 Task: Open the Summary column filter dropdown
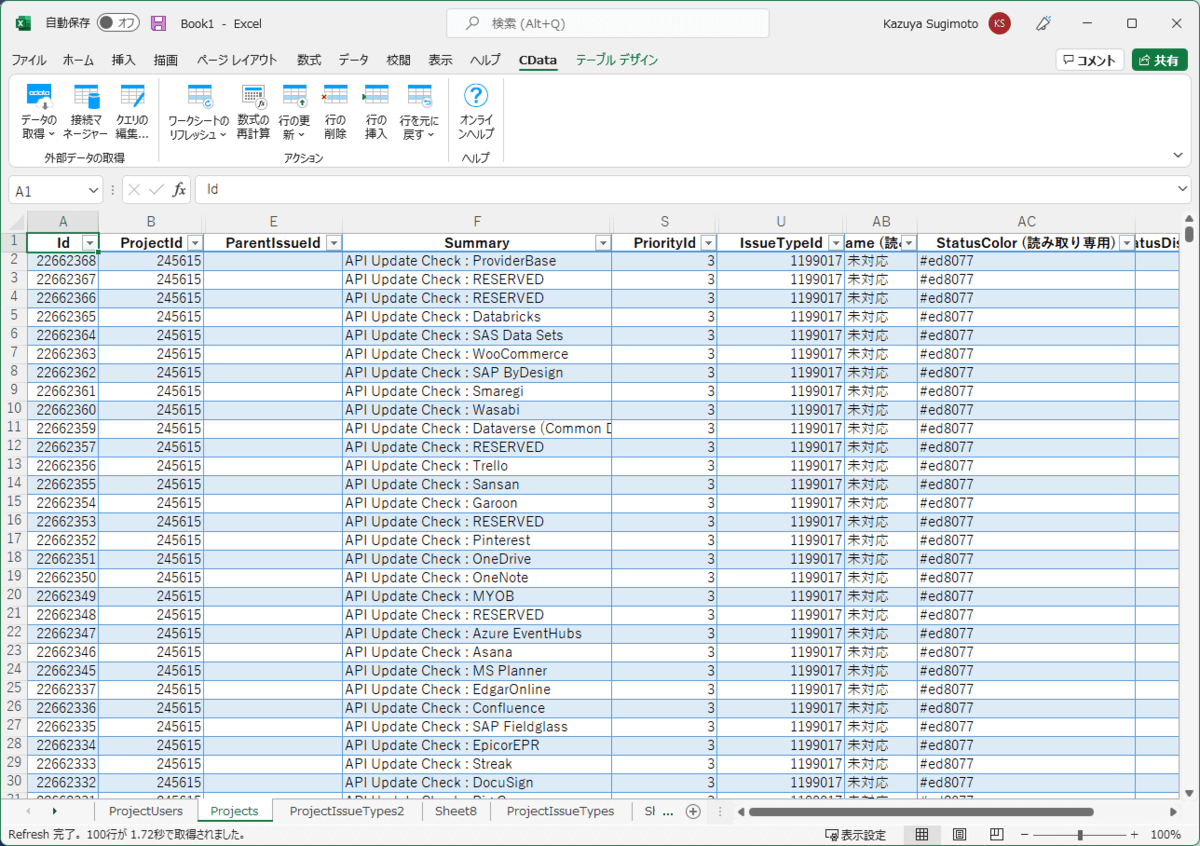tap(603, 243)
